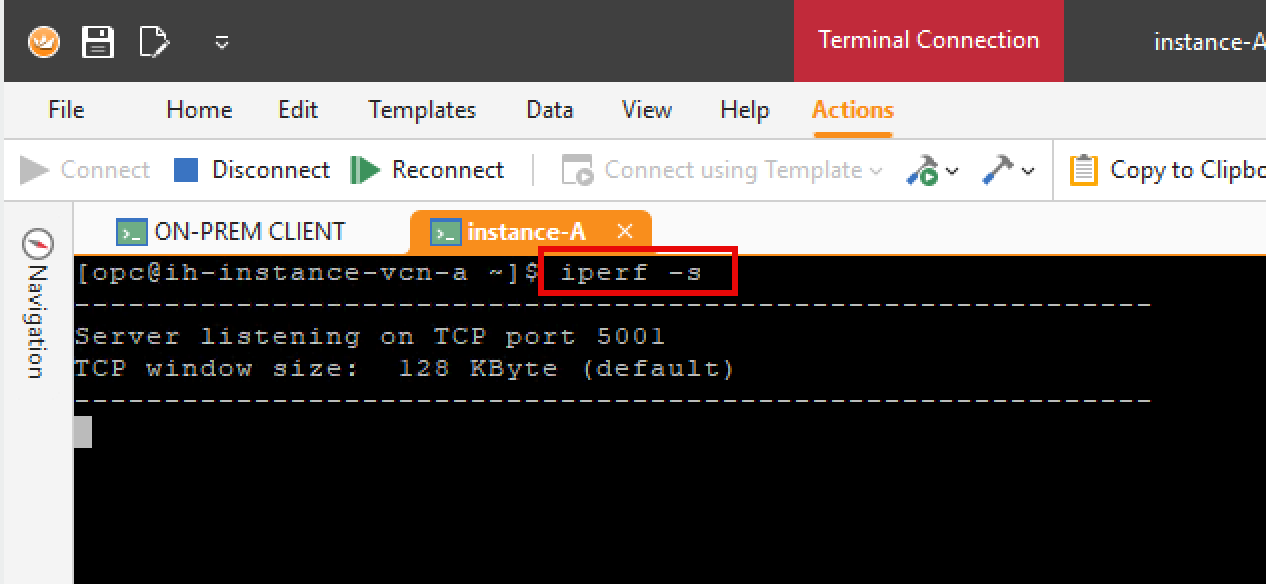Expand the plain hammer tool dropdown arrow

tap(1028, 171)
